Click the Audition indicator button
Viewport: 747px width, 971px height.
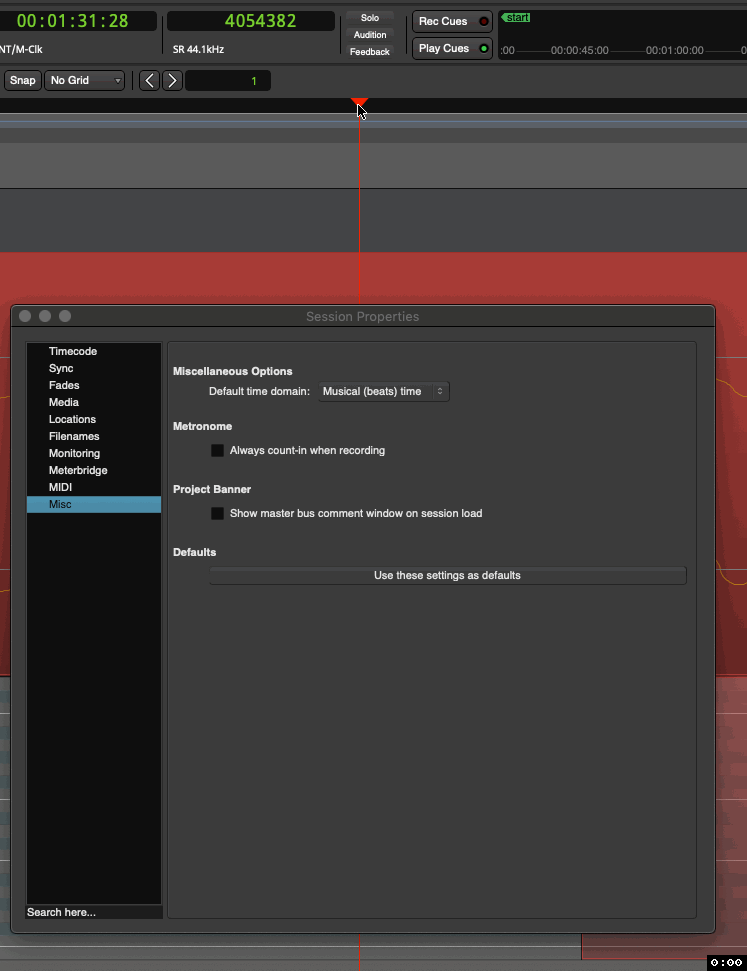(x=370, y=35)
